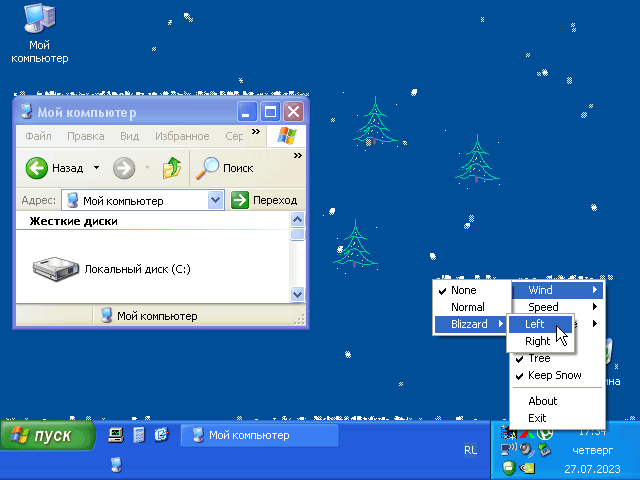This screenshot has height=480, width=640.
Task: Open My Computer icon on lower taskbar row
Action: pos(116,464)
